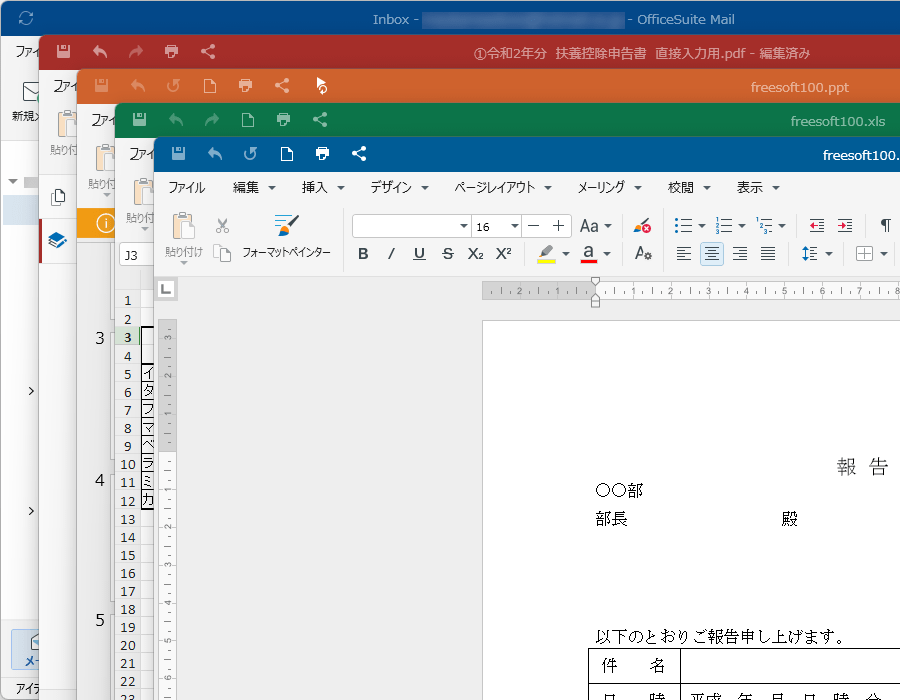Screen dimensions: 900x700
Task: Sync icon in OfficeSuite Mail title bar
Action: pyautogui.click(x=26, y=18)
